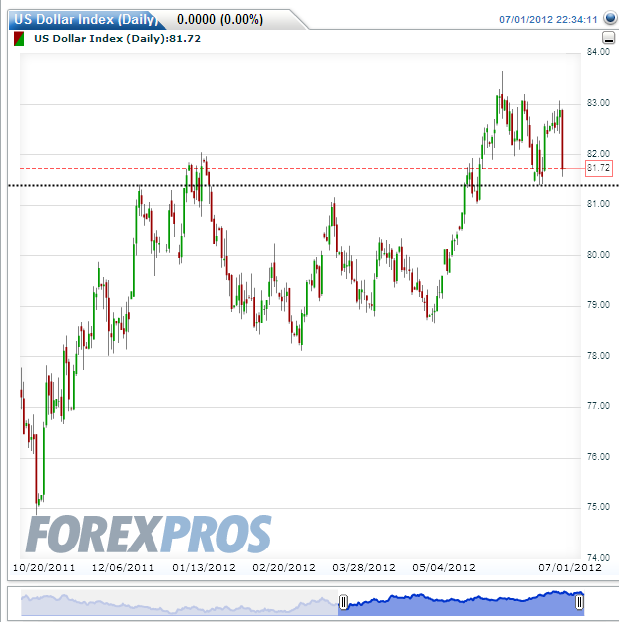The image size is (619, 622).
Task: Grab the right handle of the range slider
Action: click(x=579, y=602)
